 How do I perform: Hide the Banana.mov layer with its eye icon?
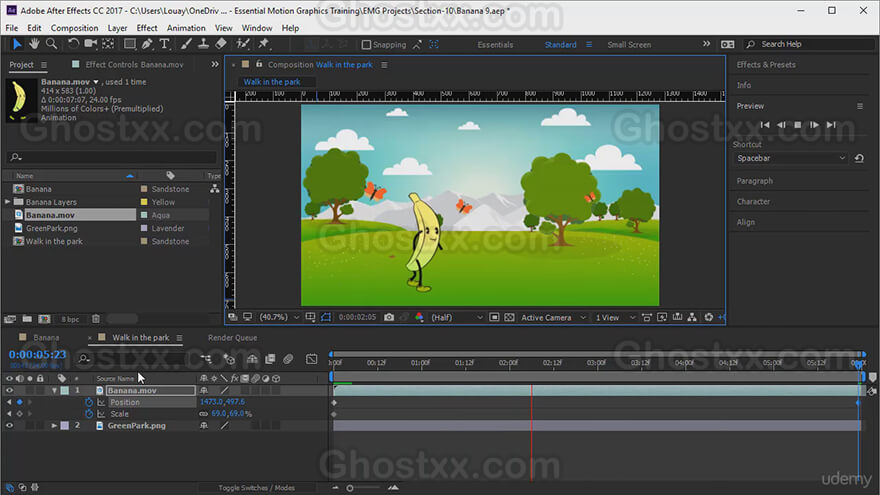coord(9,390)
